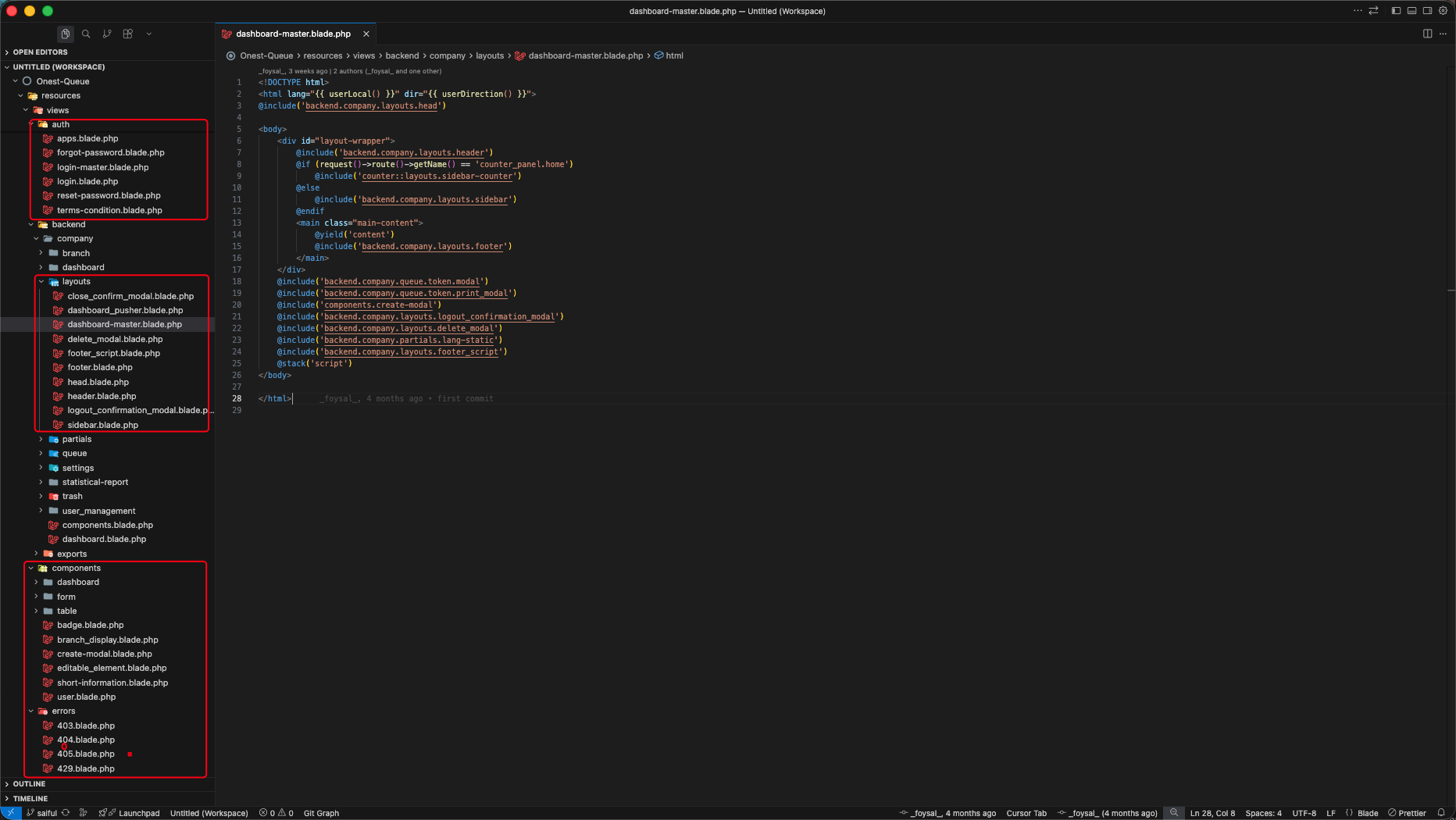Click Untitled (Workspace) in status bar
The height and width of the screenshot is (820, 1456).
(x=209, y=813)
